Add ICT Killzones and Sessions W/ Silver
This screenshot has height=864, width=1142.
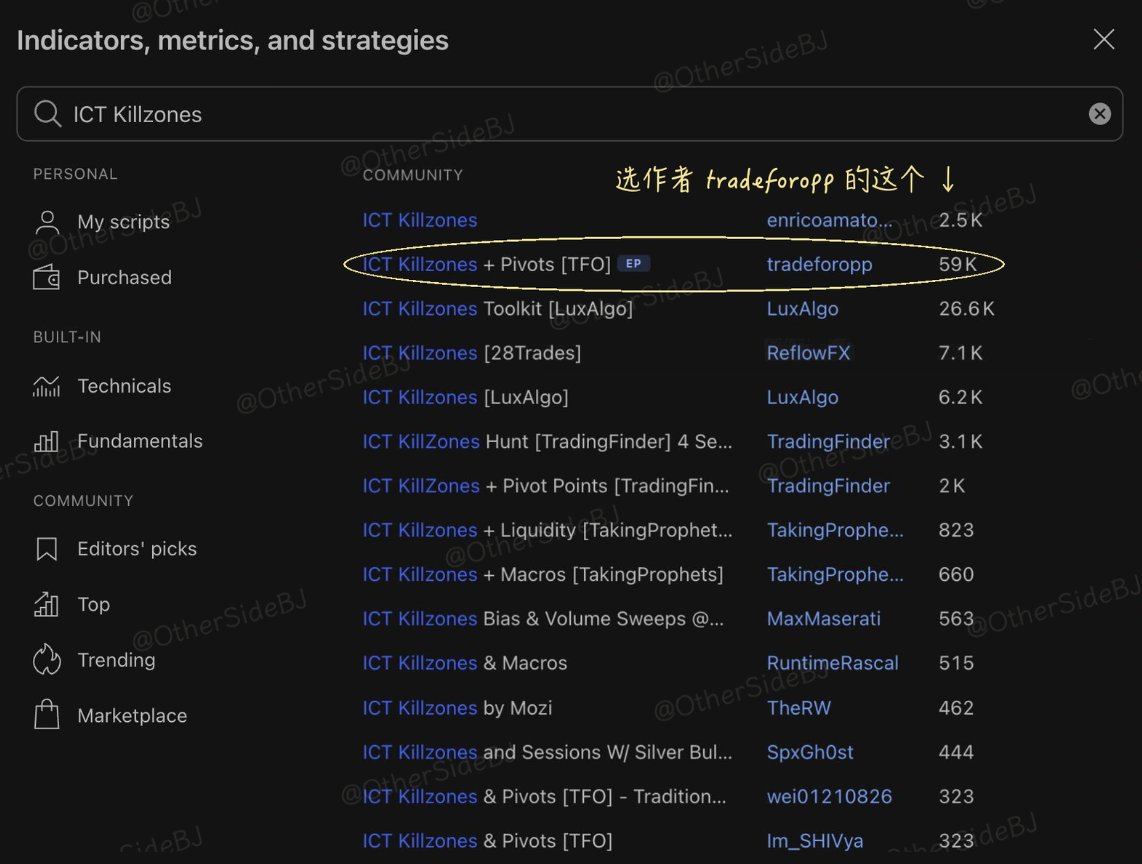click(548, 752)
